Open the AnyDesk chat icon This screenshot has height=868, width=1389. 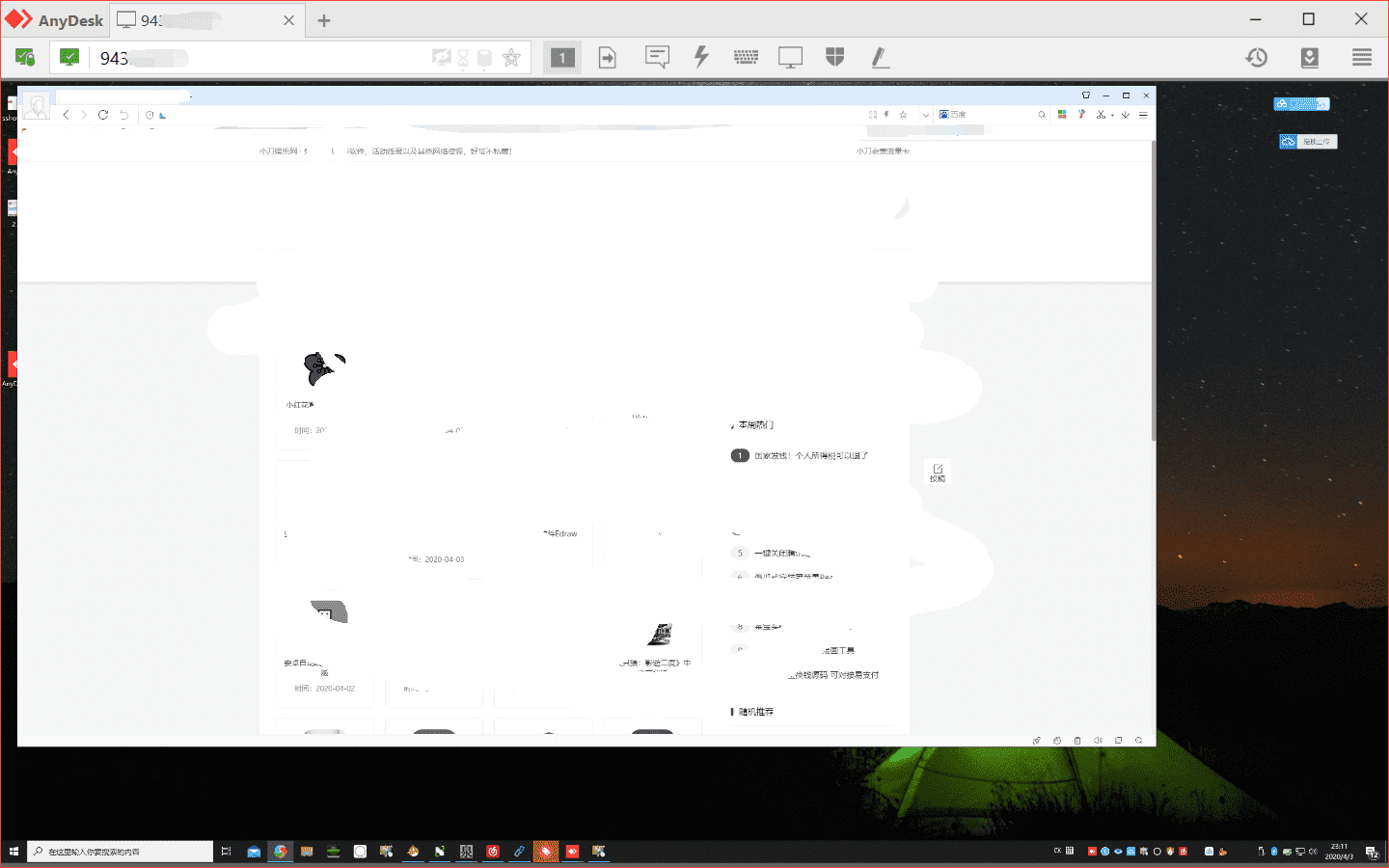pos(657,57)
